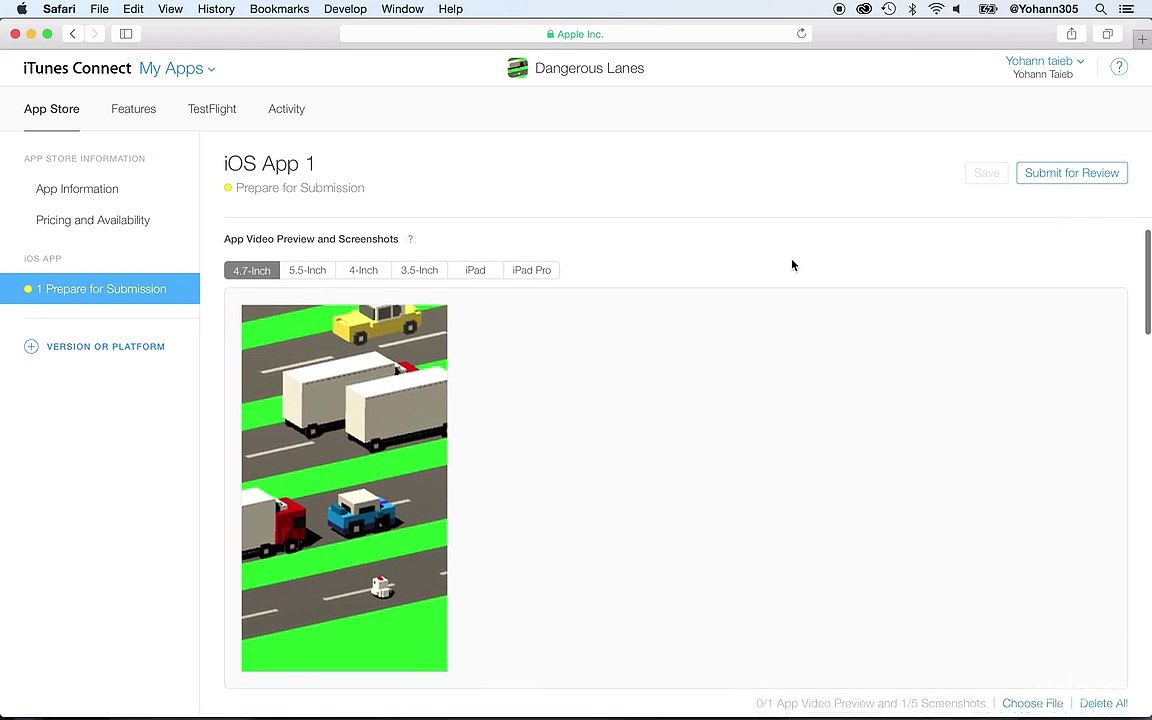
Task: Open the Develop menu
Action: click(345, 9)
